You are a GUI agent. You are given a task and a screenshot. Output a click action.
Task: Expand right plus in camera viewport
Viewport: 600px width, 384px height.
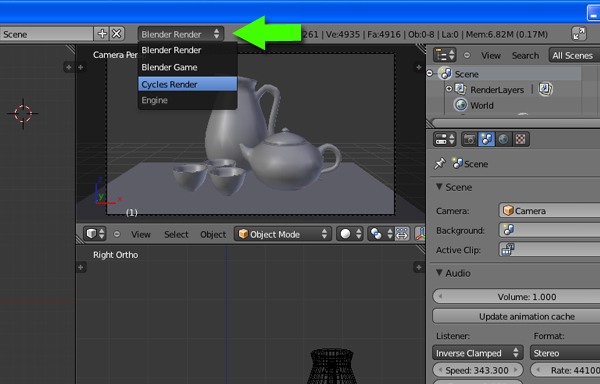[419, 67]
